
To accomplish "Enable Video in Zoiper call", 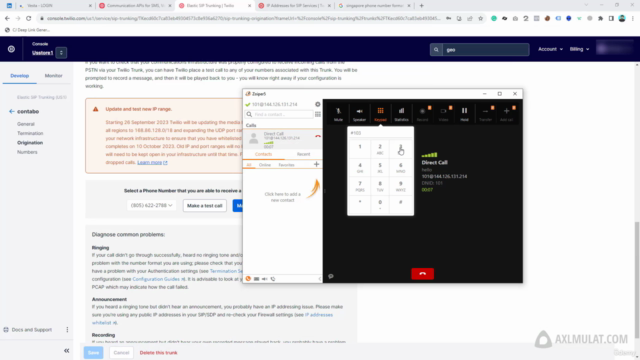I will pyautogui.click(x=443, y=114).
